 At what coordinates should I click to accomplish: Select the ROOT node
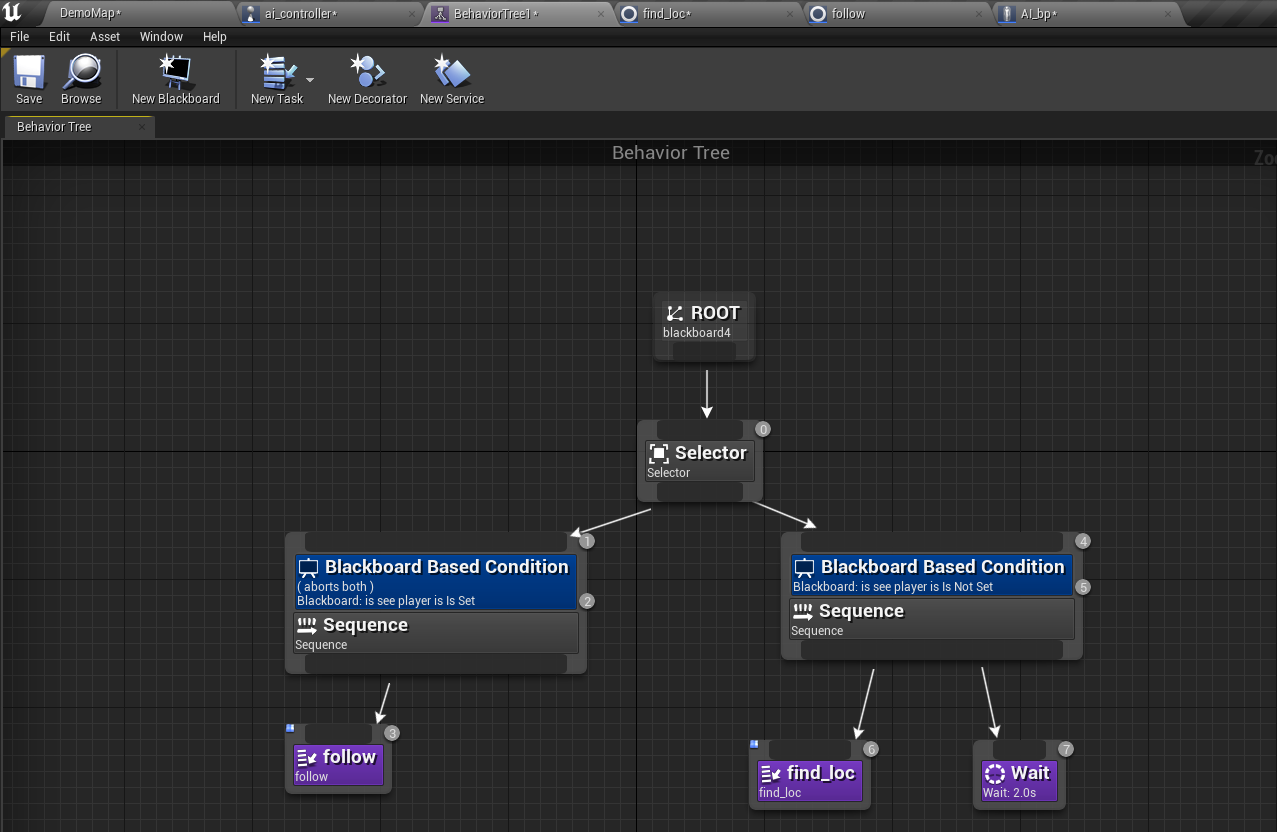pyautogui.click(x=703, y=320)
